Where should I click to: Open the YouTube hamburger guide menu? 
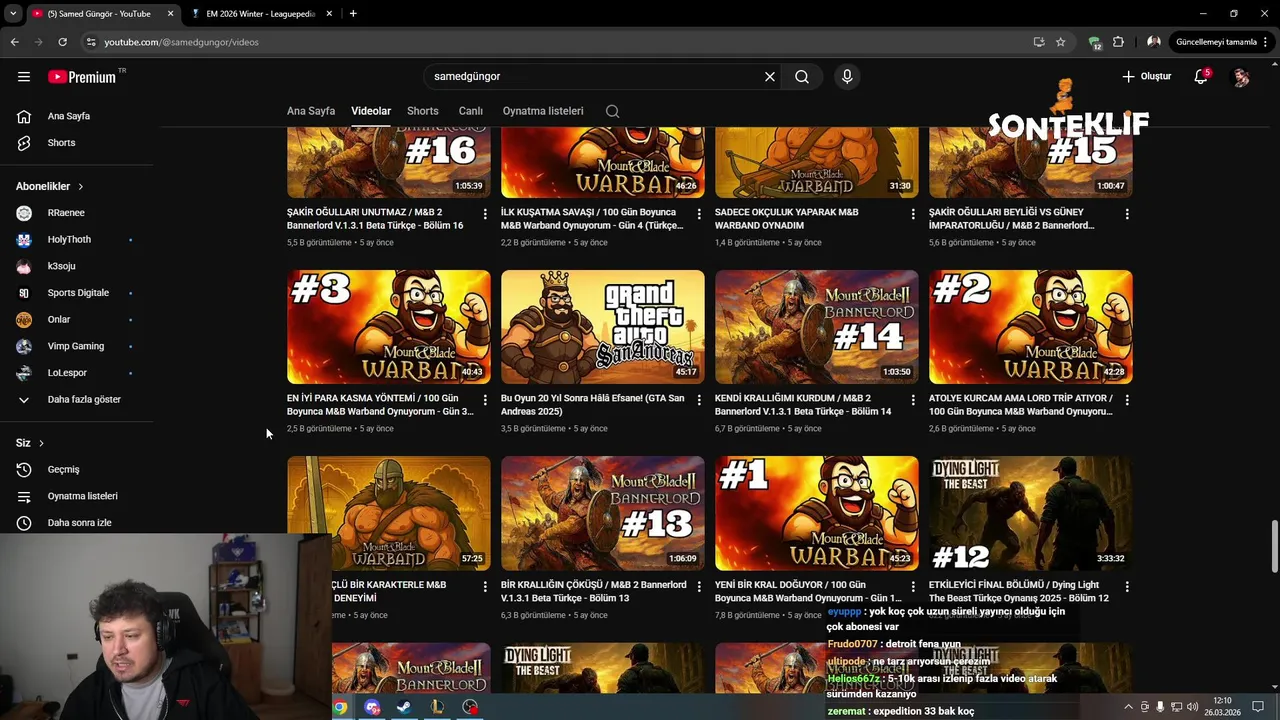[24, 76]
